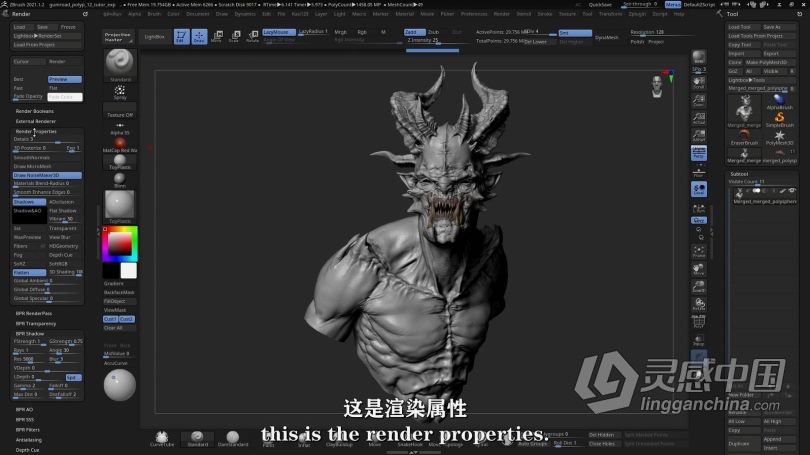The width and height of the screenshot is (810, 455).
Task: Click the DynaMesh button
Action: click(x=606, y=38)
